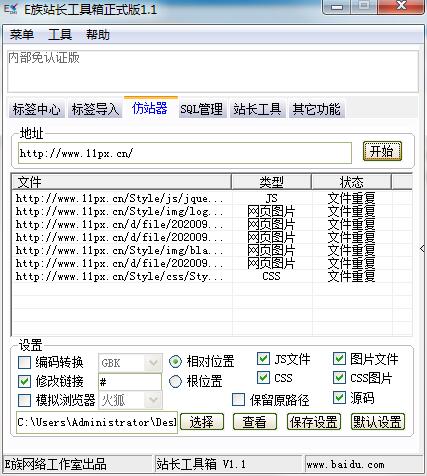Click the 保存设置 button
The height and width of the screenshot is (476, 427).
point(314,422)
